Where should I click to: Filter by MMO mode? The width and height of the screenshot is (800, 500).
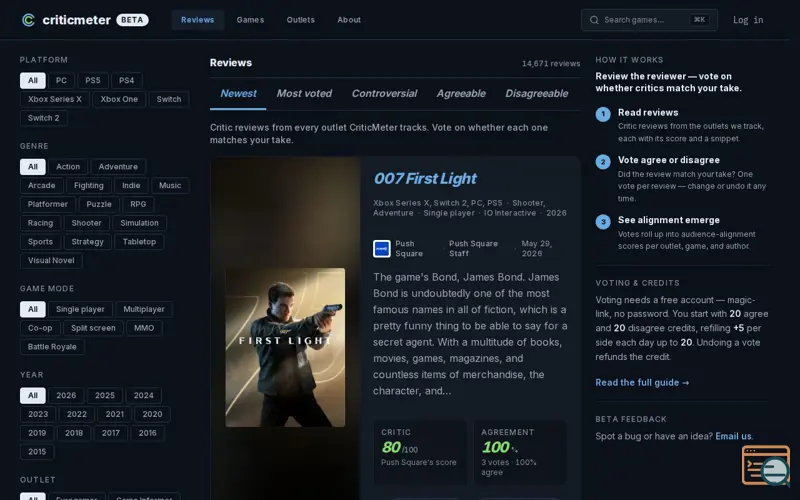click(x=144, y=328)
